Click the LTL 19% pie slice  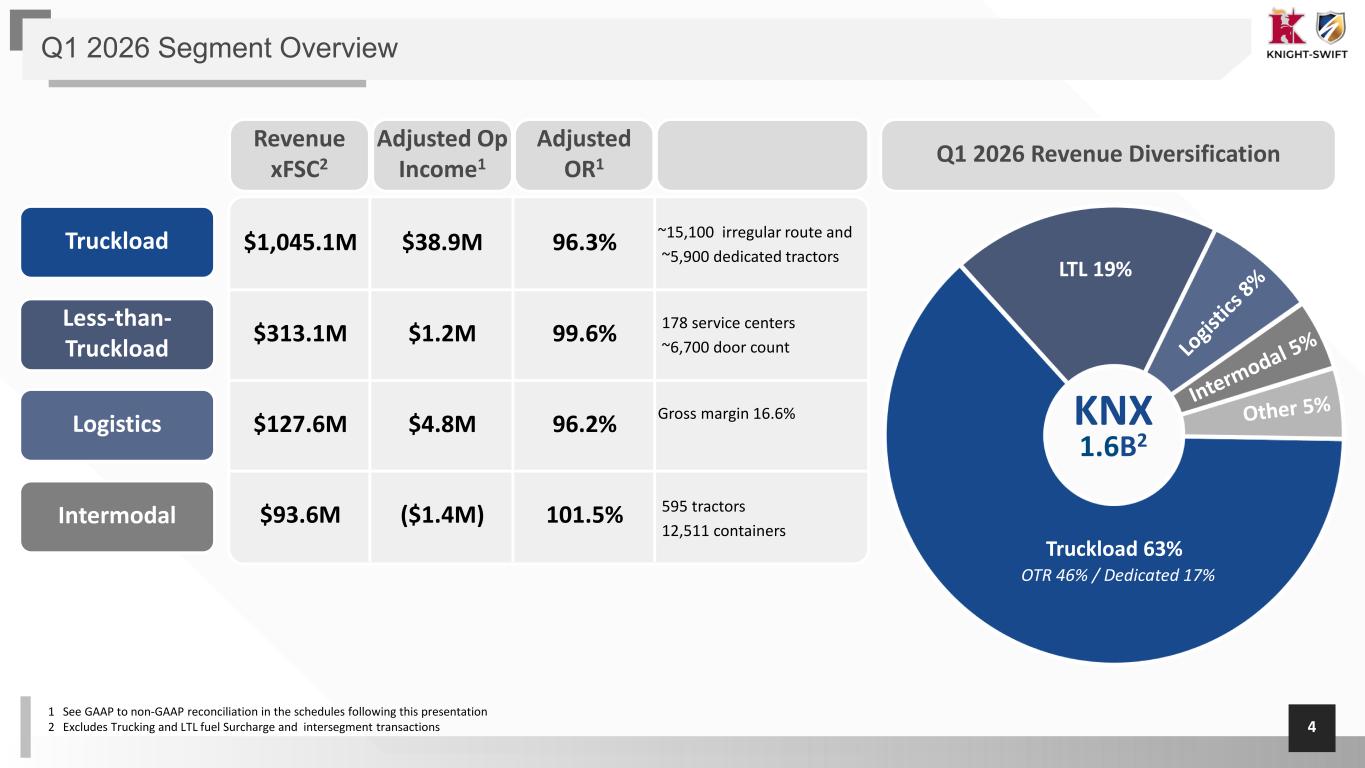point(1090,280)
